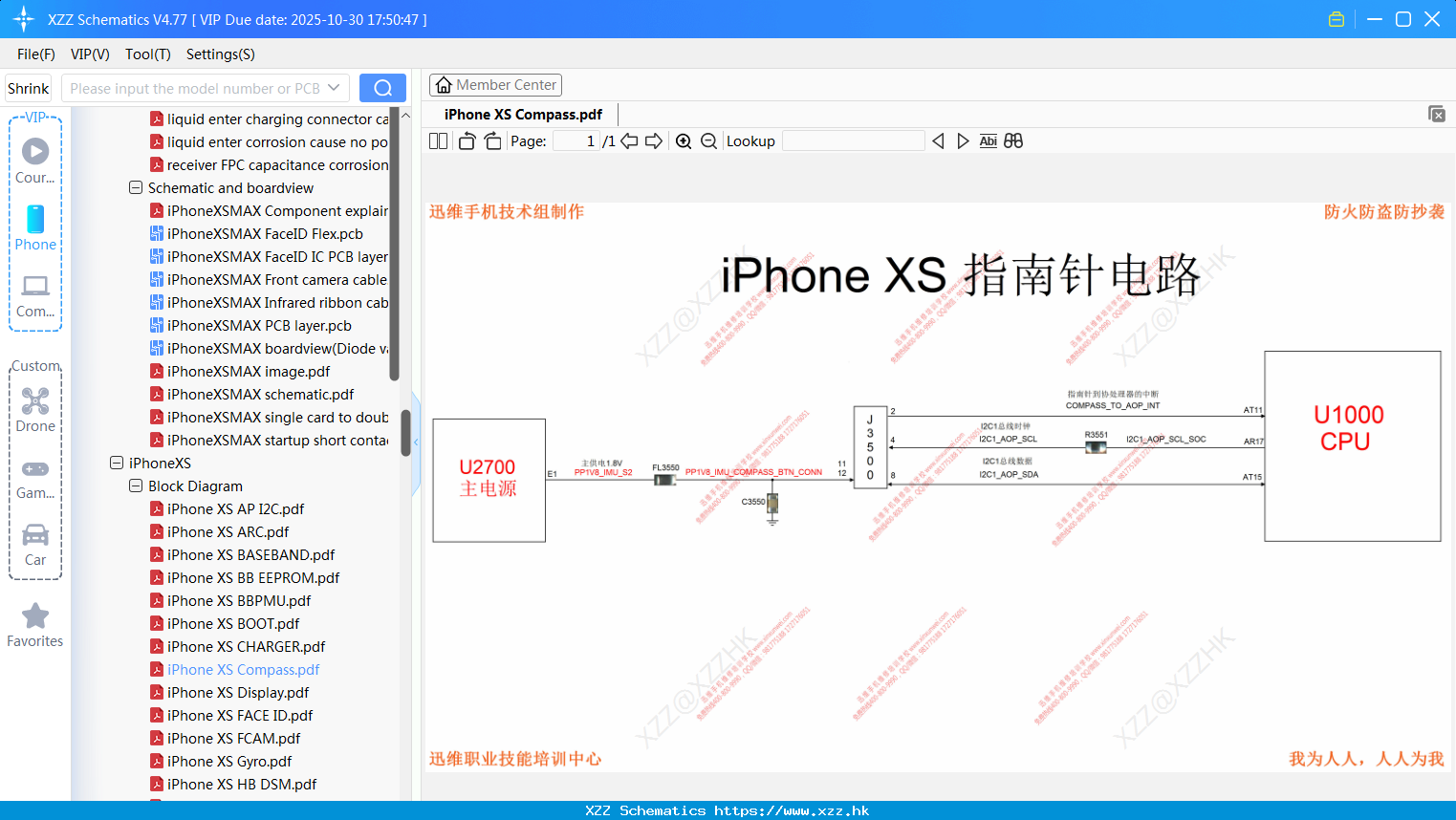The width and height of the screenshot is (1456, 820).
Task: Open receiver FPC capacitance corrosion file
Action: [277, 165]
